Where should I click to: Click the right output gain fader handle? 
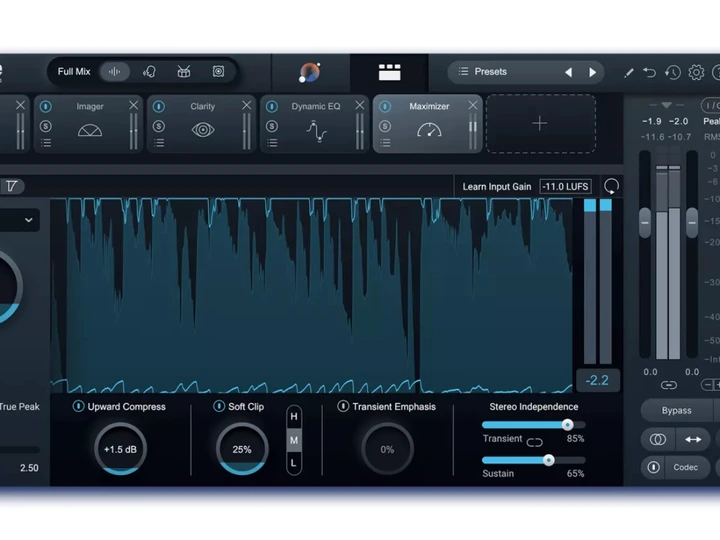pyautogui.click(x=692, y=223)
